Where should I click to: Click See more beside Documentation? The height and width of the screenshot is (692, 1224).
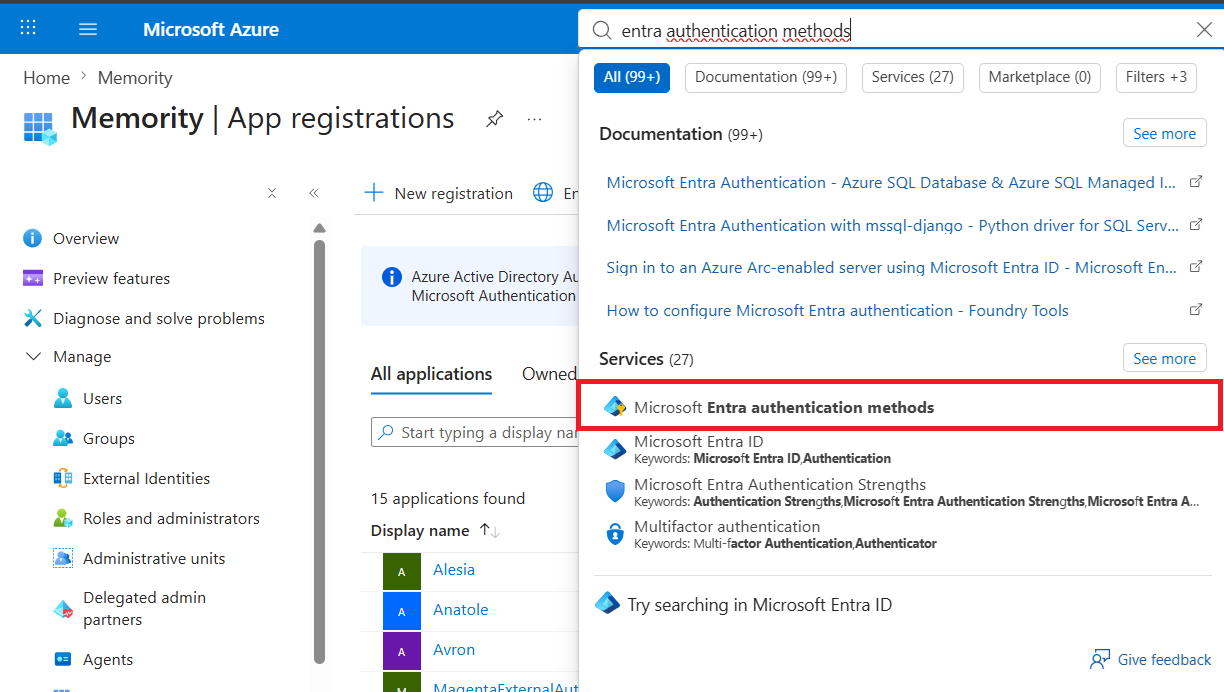coord(1164,133)
